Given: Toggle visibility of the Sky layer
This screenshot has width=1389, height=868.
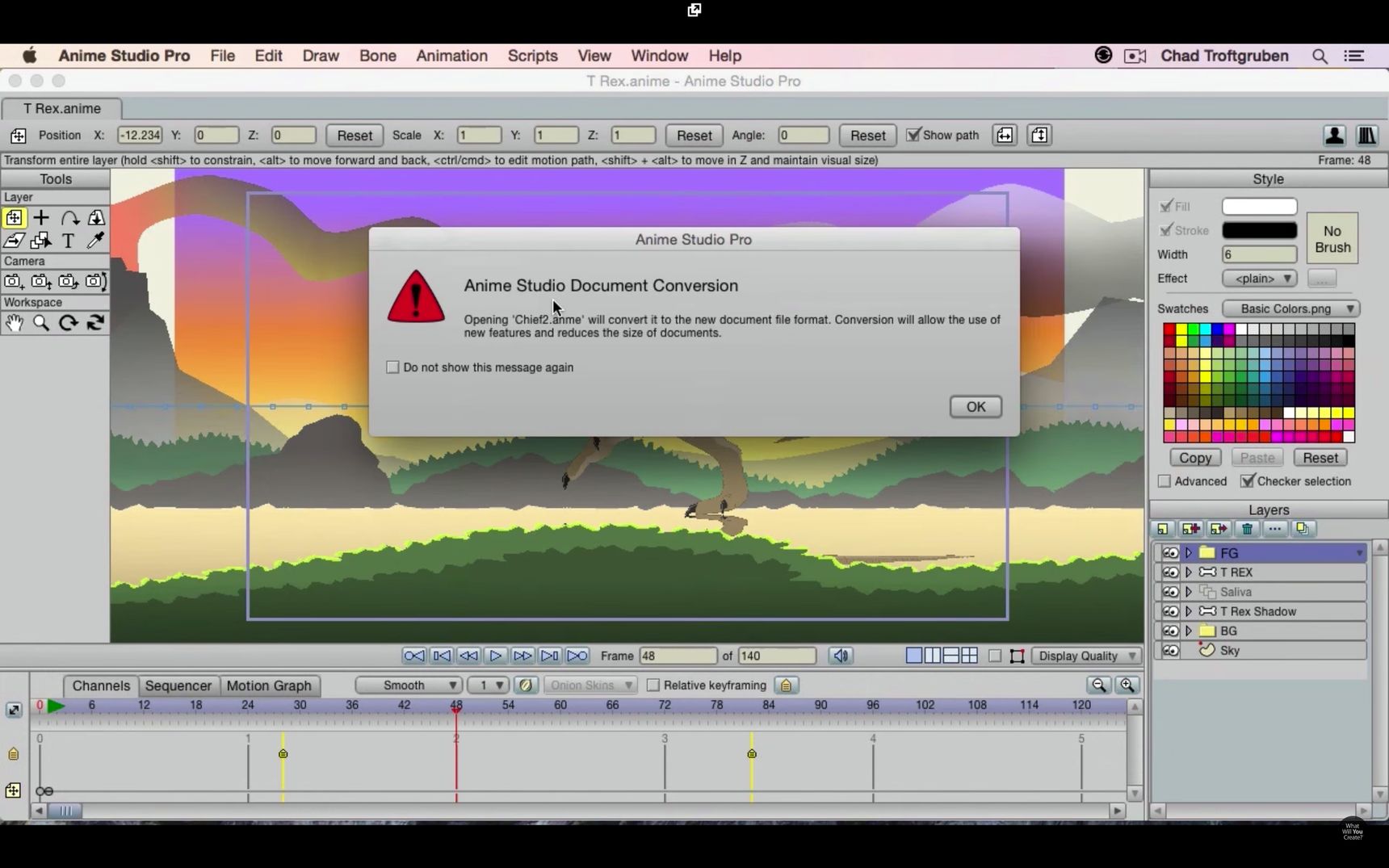Looking at the screenshot, I should point(1170,651).
